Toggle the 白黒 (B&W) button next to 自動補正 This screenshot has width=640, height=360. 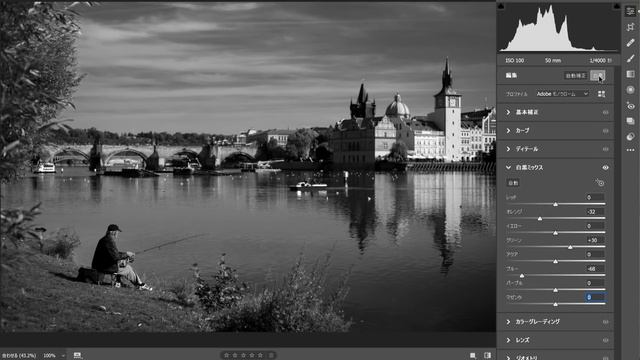pyautogui.click(x=598, y=76)
